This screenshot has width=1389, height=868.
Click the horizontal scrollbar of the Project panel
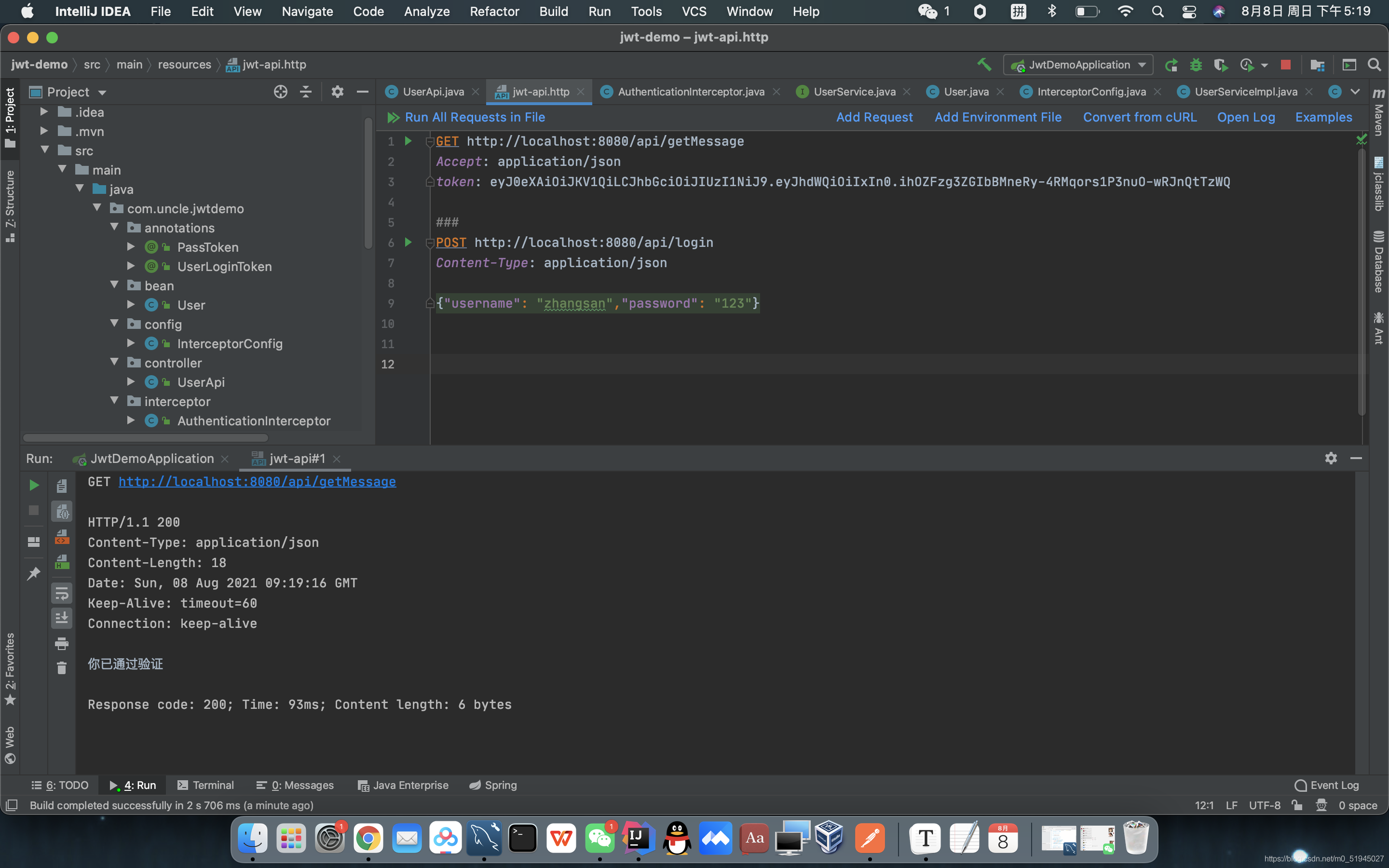tap(145, 438)
